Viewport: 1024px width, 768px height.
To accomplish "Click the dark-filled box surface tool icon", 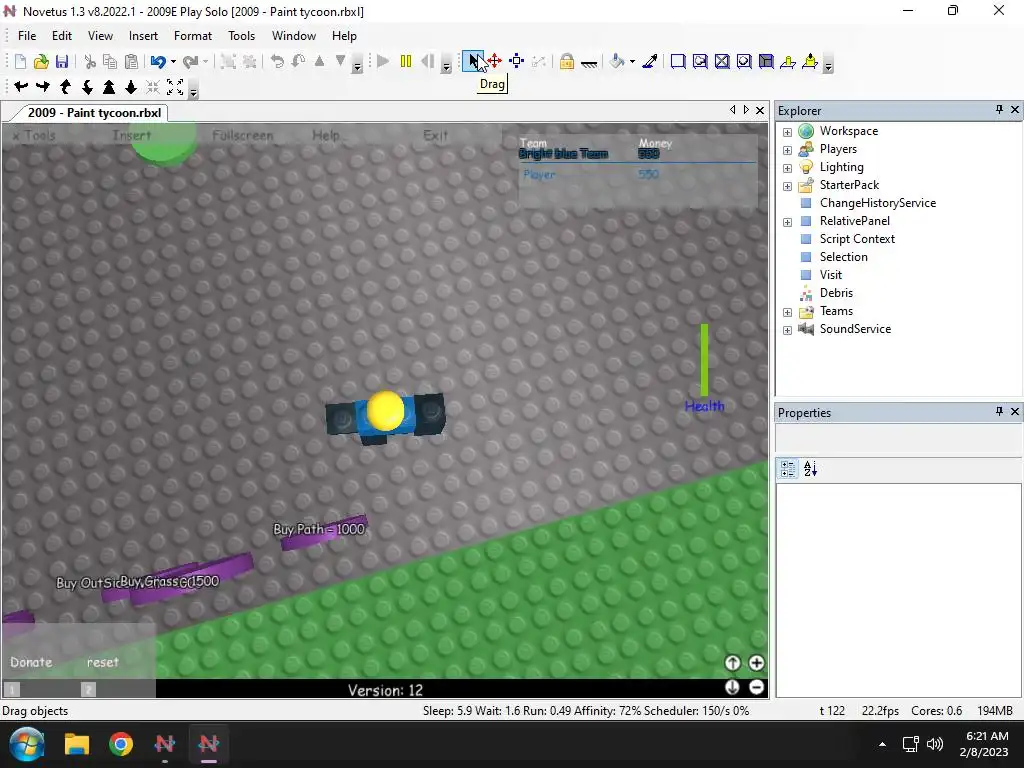I will (x=766, y=61).
